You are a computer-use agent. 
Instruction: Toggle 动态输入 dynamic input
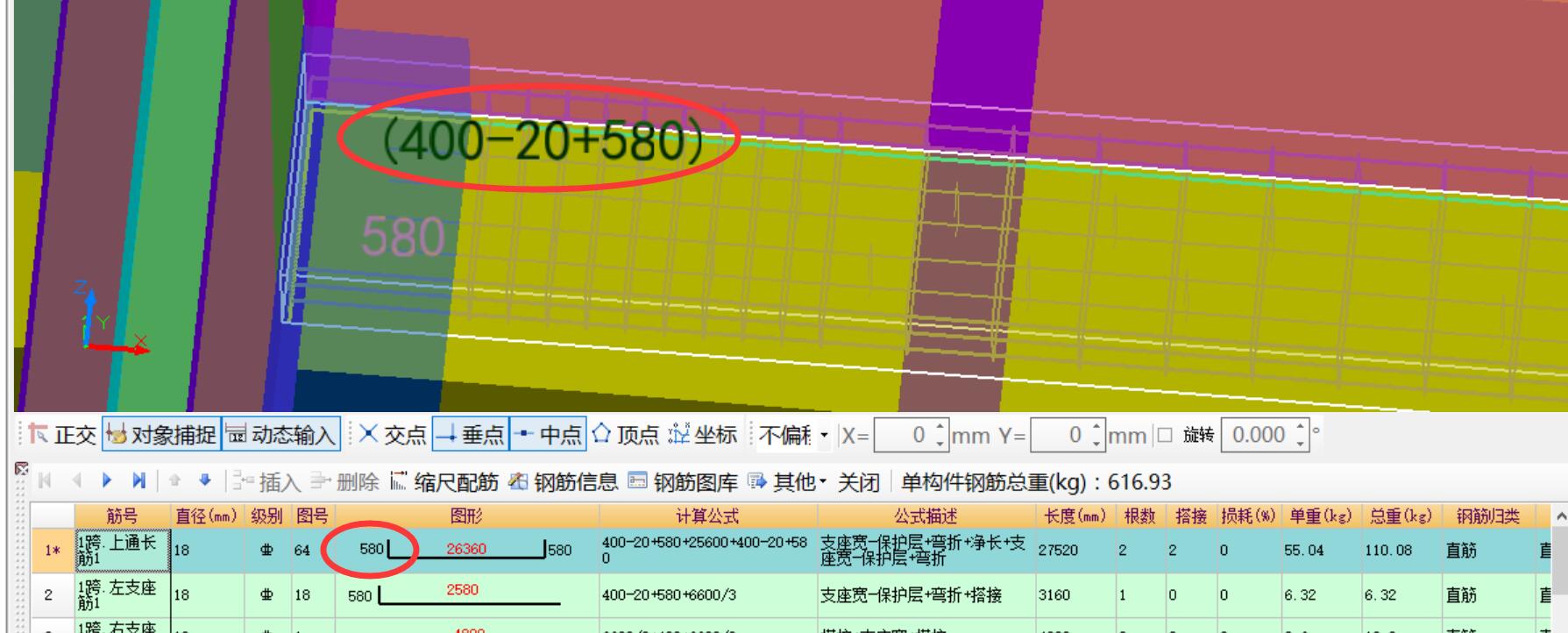[x=280, y=435]
